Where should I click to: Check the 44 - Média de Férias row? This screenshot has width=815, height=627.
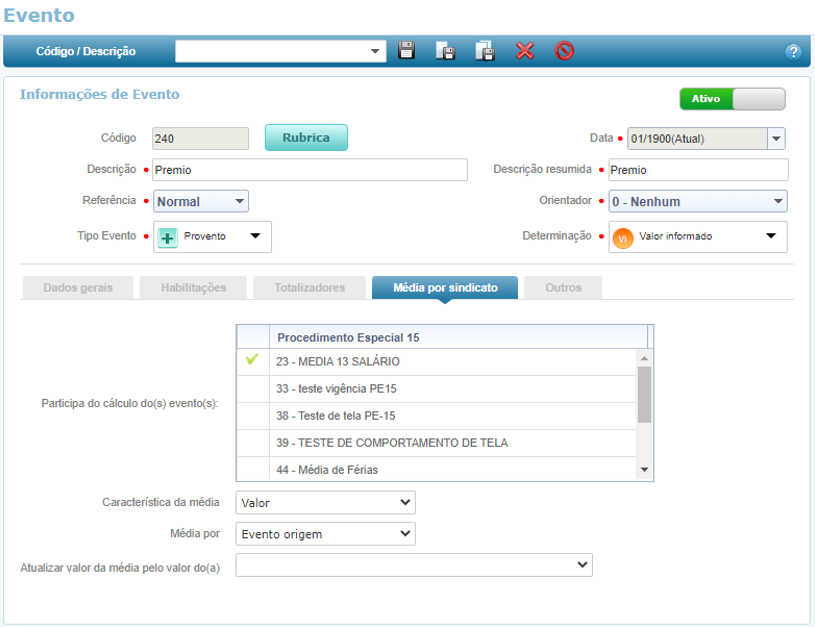click(252, 469)
